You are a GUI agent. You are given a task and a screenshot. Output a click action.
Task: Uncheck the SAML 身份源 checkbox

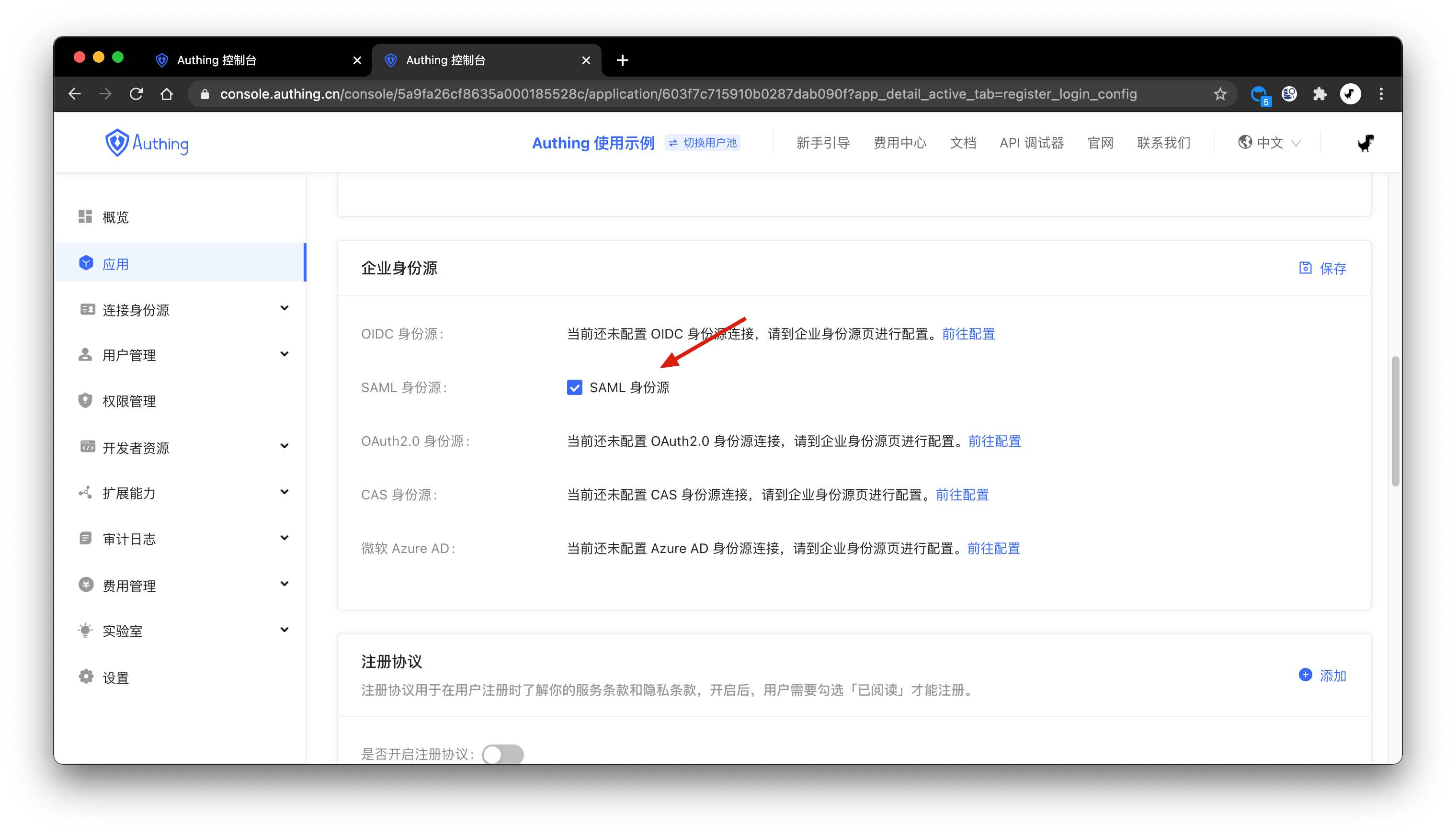tap(574, 388)
